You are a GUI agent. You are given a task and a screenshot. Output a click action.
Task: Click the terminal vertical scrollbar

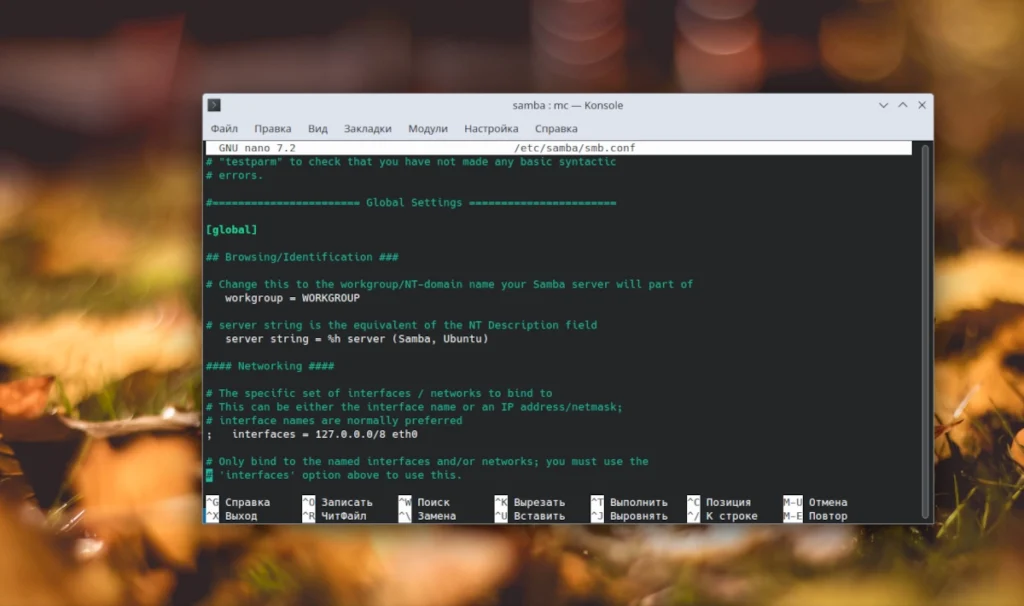click(x=925, y=332)
